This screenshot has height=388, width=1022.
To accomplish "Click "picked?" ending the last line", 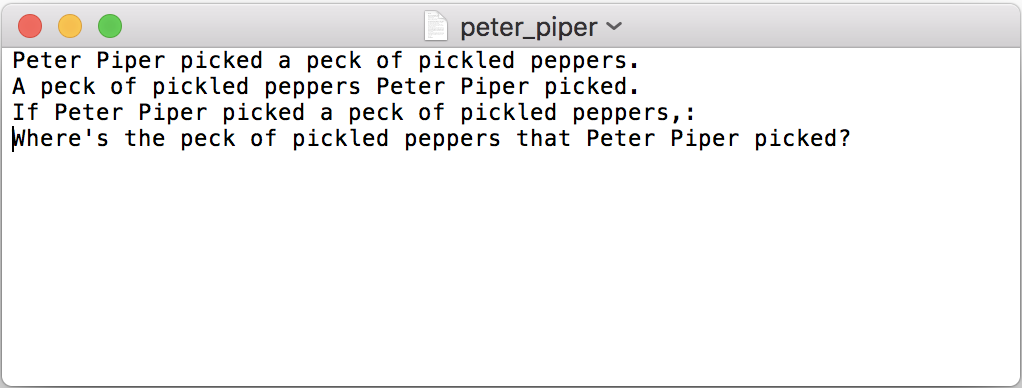I will (802, 139).
